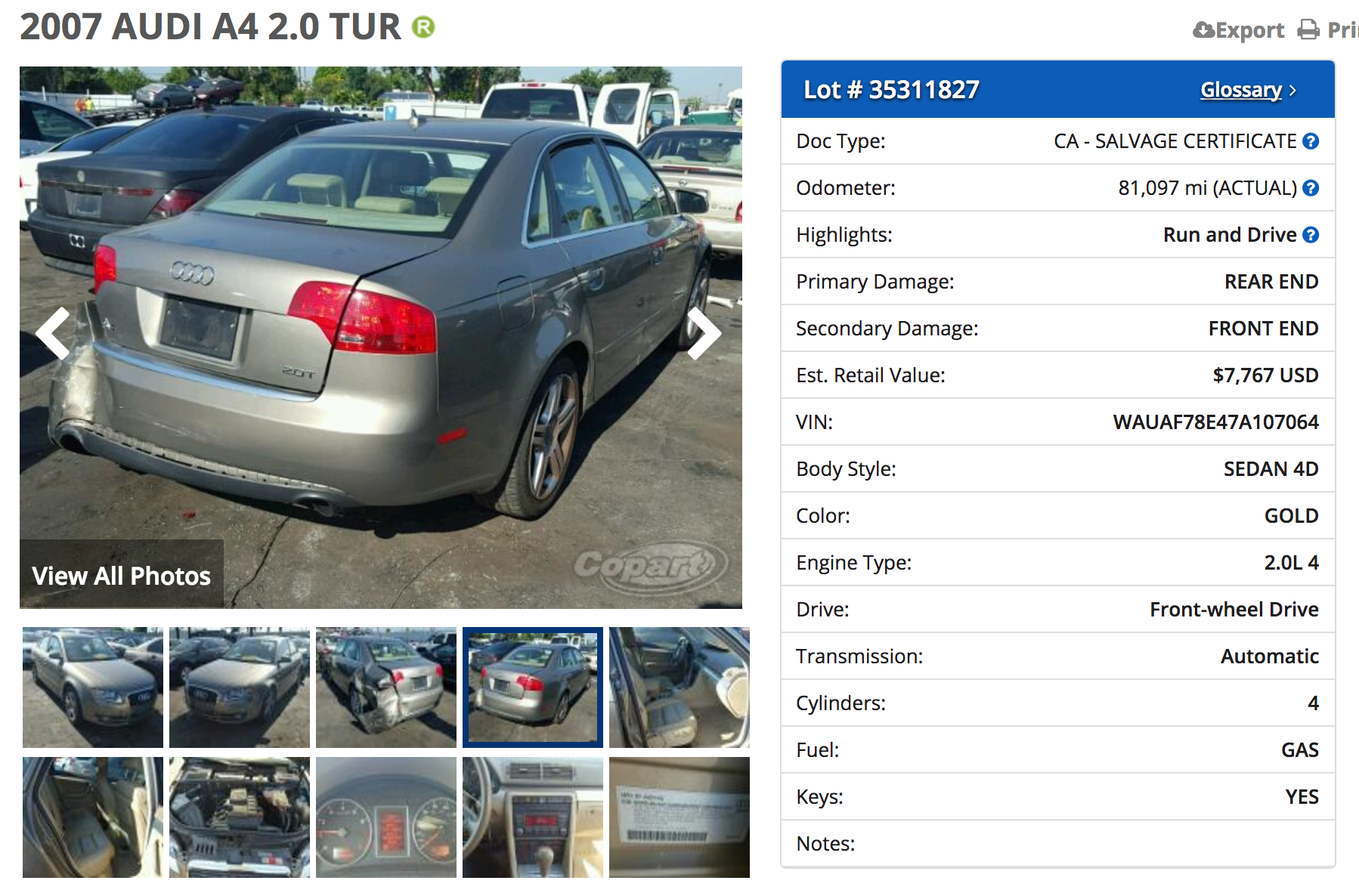Image resolution: width=1359 pixels, height=896 pixels.
Task: Show next photo with right arrow
Action: (x=704, y=332)
